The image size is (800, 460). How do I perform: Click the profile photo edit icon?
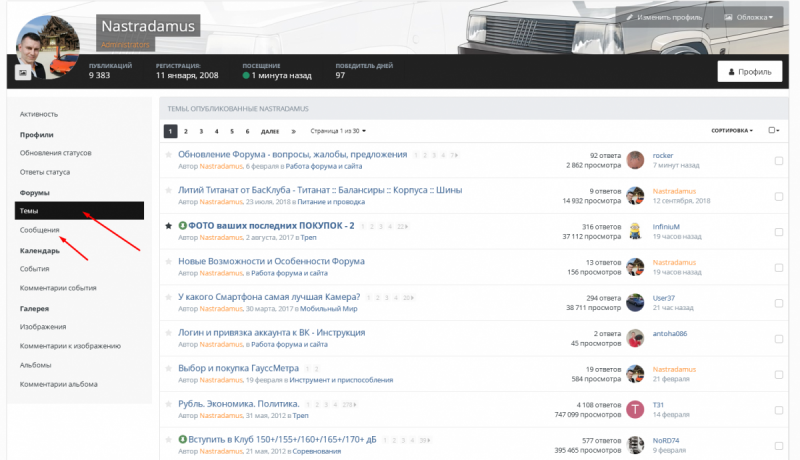click(23, 72)
